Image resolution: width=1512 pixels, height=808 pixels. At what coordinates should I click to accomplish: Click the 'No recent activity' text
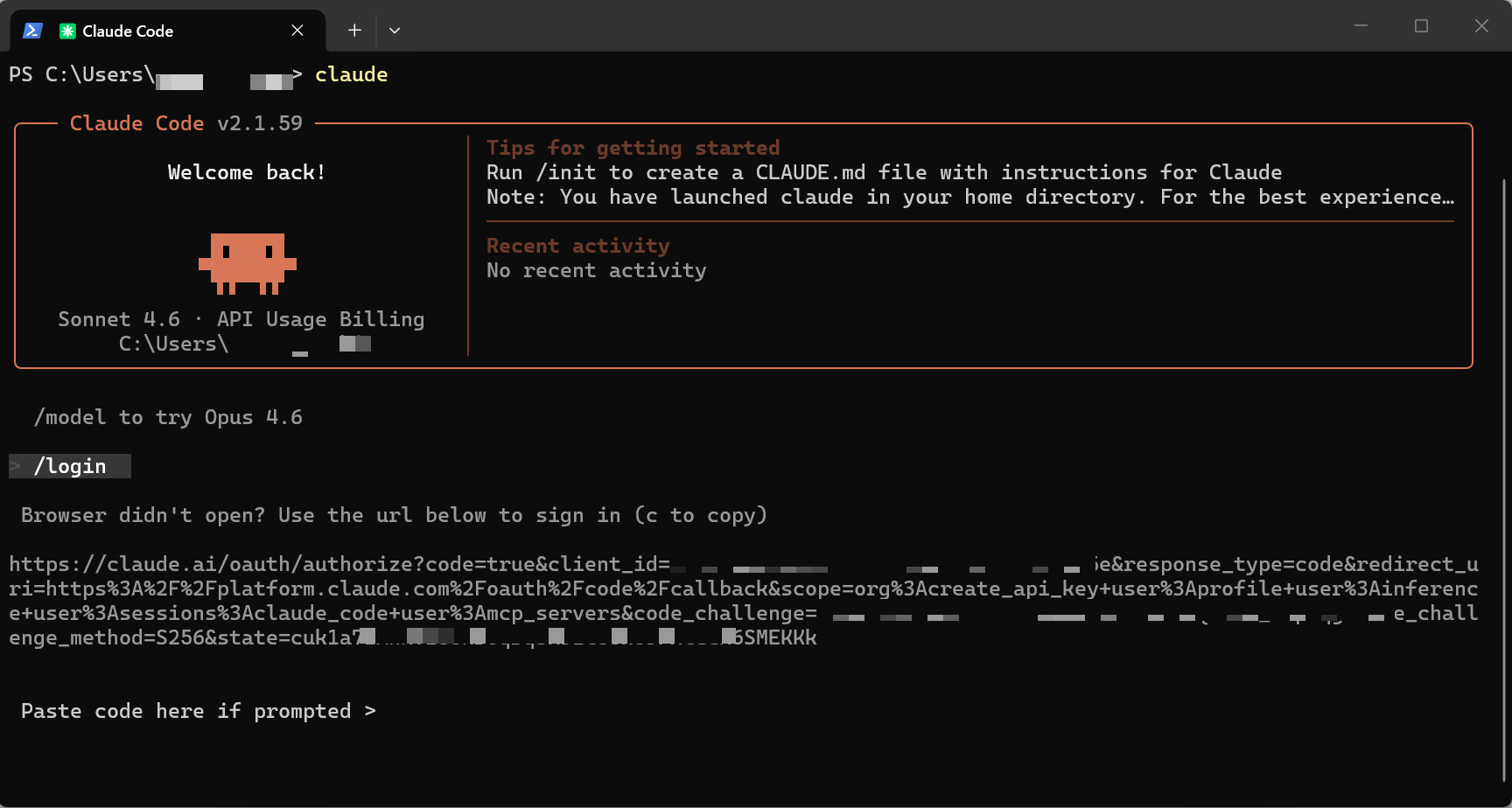coord(597,270)
